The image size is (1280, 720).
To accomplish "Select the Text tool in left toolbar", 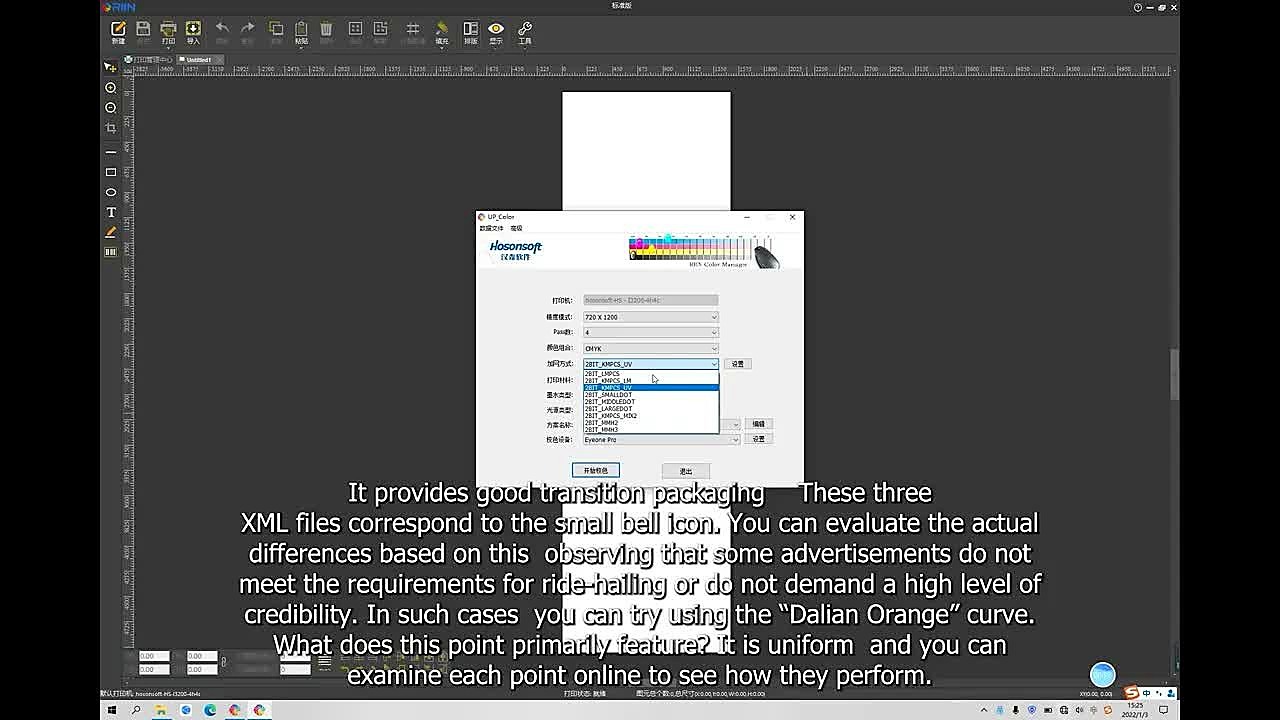I will (111, 212).
